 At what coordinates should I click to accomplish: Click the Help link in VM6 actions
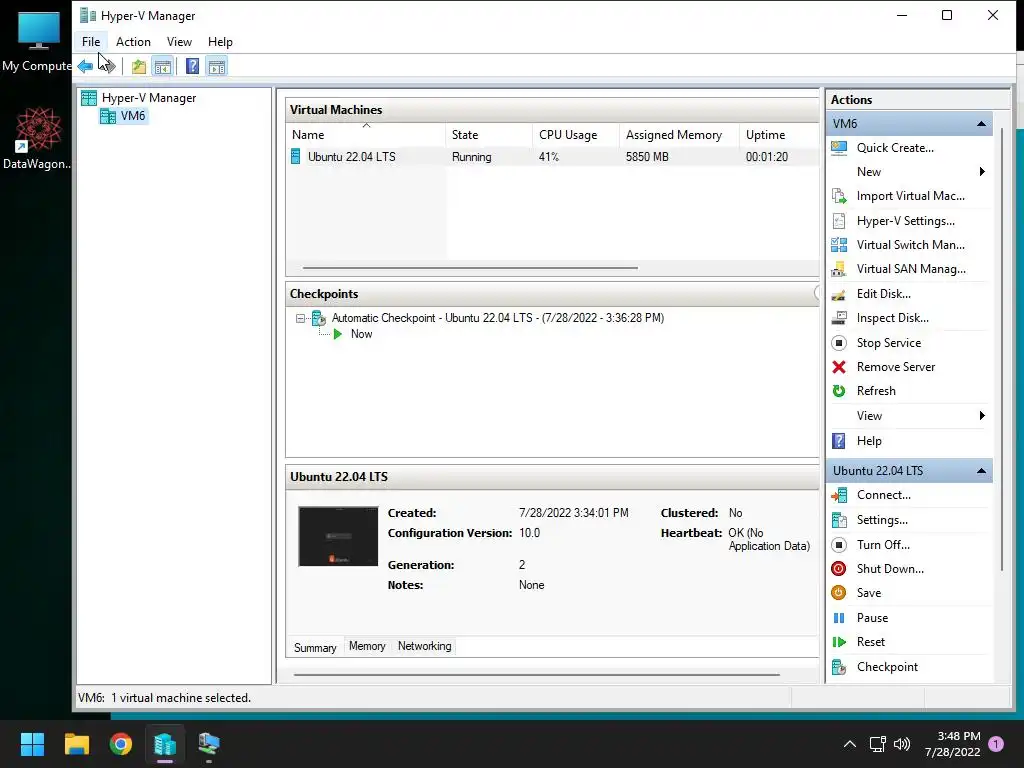[869, 441]
